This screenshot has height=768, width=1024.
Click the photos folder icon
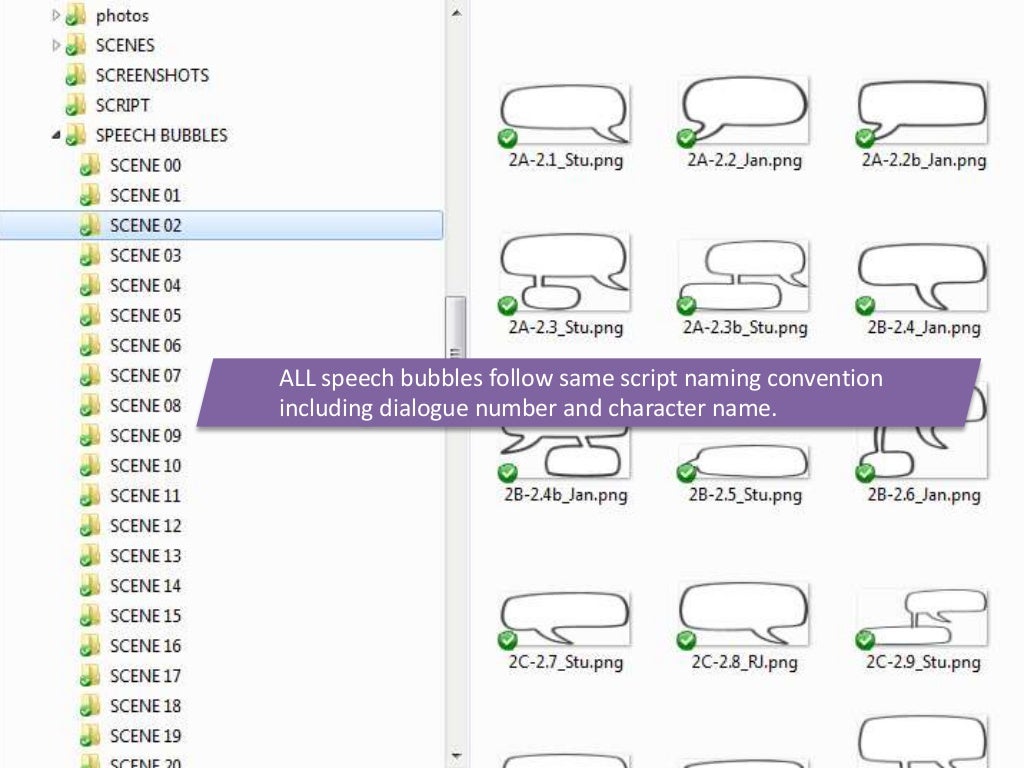pos(76,15)
